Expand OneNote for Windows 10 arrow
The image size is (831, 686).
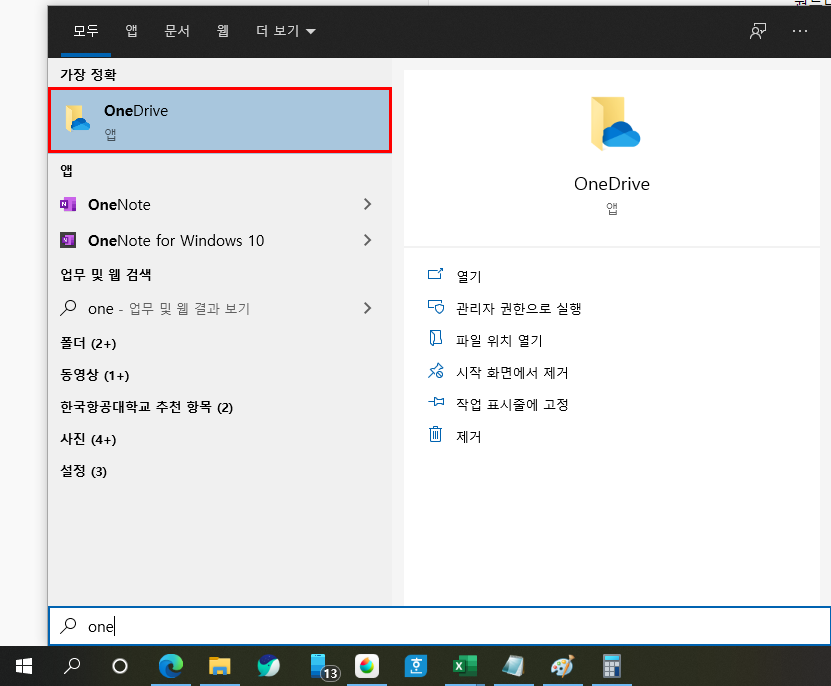pos(367,240)
